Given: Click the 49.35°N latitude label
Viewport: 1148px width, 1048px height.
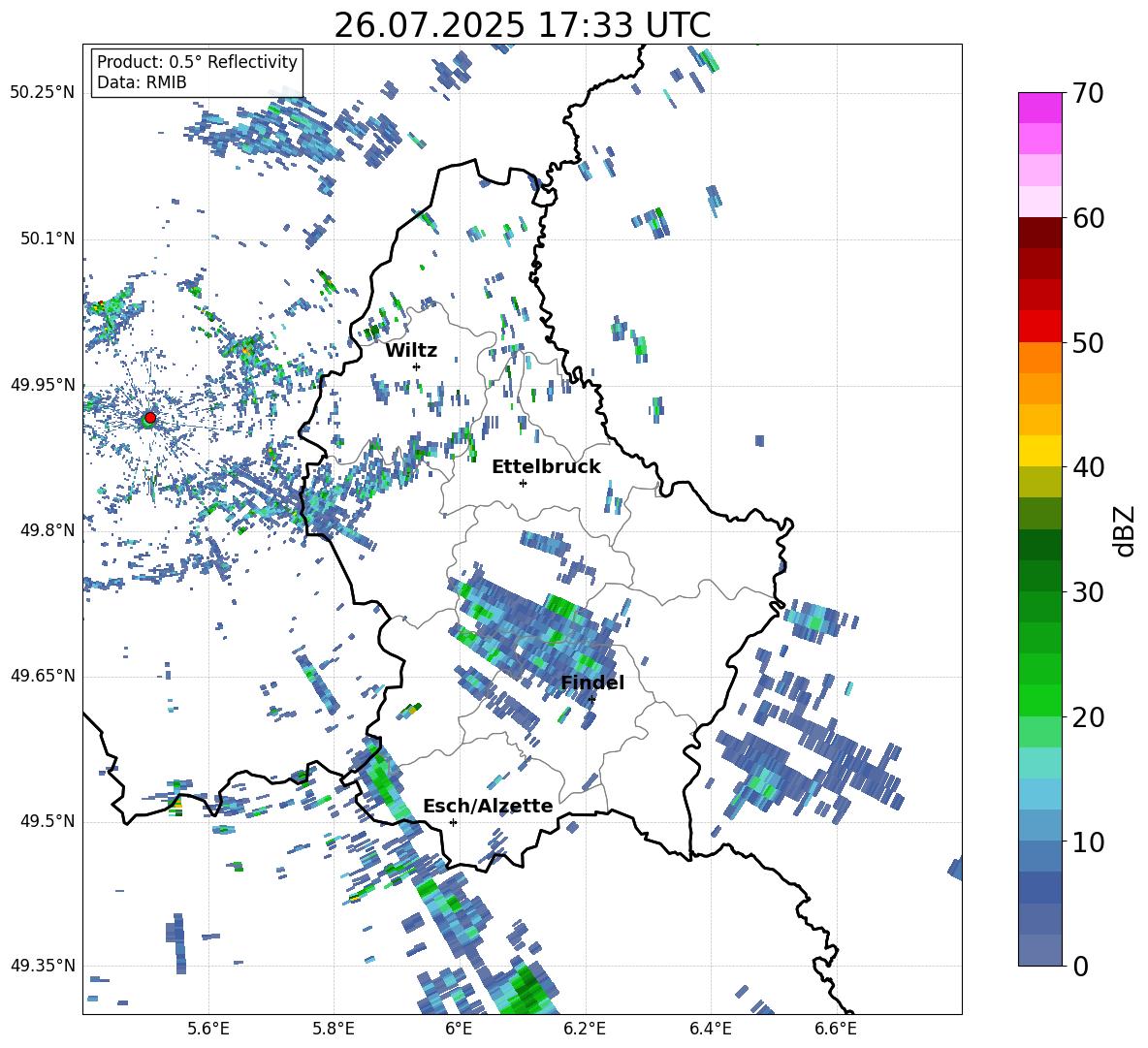Looking at the screenshot, I should coord(43,966).
